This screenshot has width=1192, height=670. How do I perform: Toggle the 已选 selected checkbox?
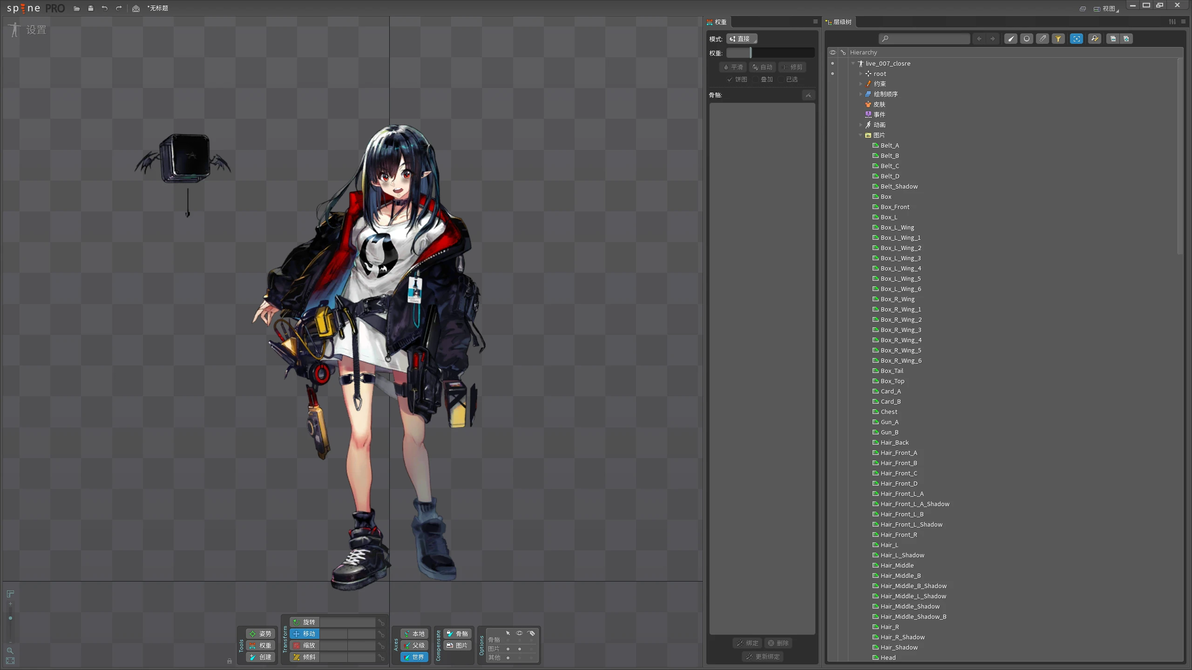click(x=789, y=79)
